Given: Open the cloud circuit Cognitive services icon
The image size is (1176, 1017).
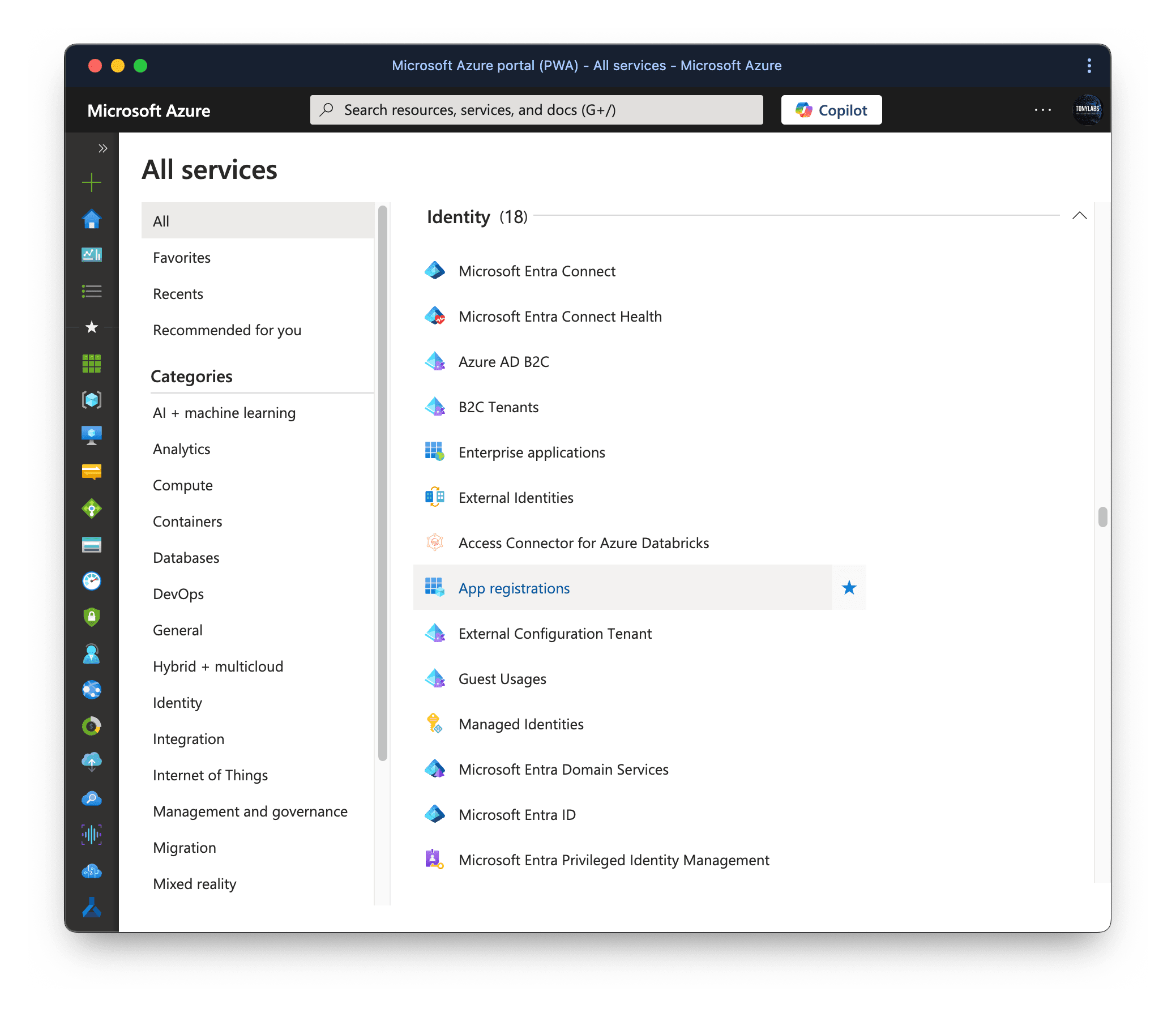Looking at the screenshot, I should pos(91,871).
